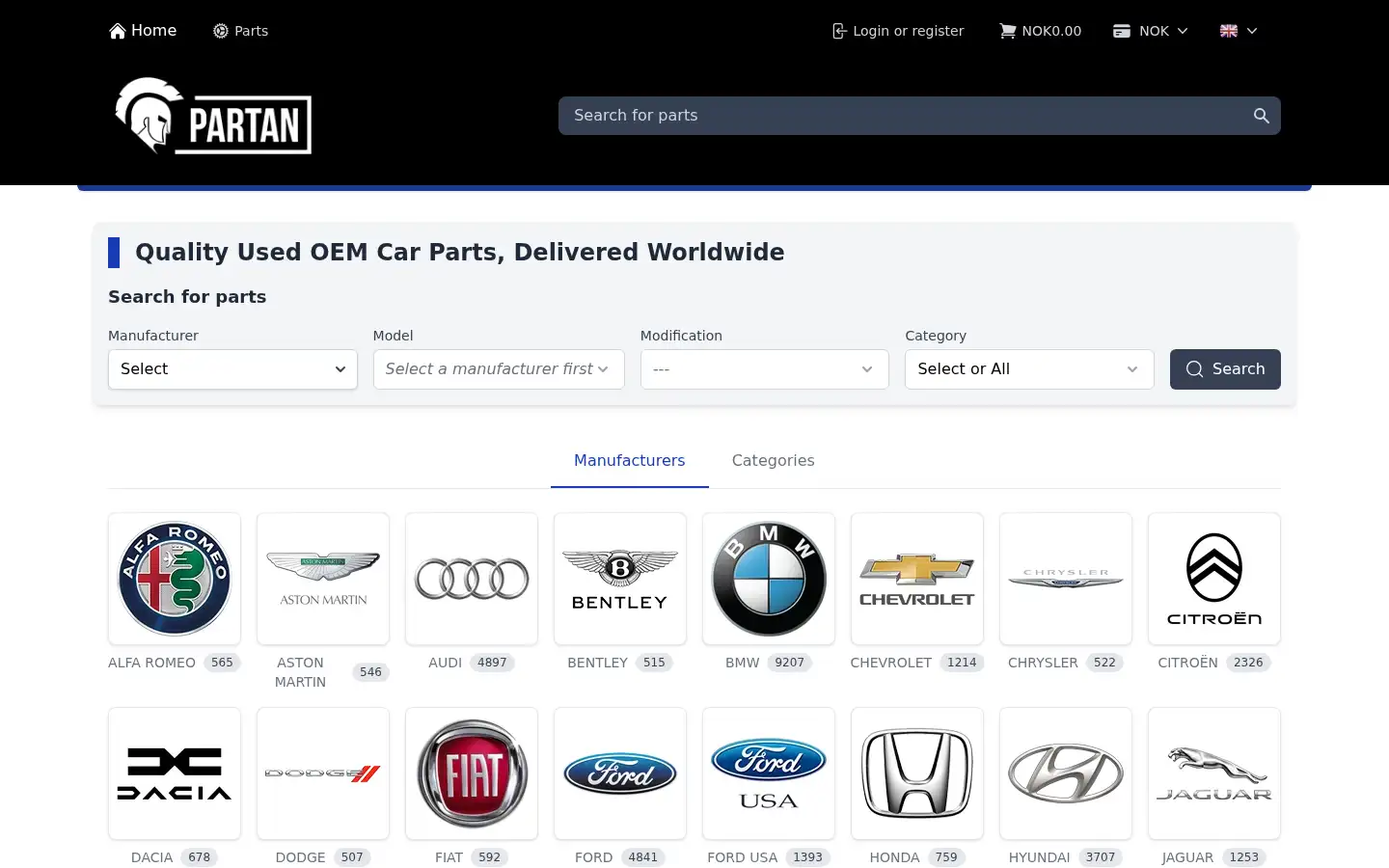
Task: Switch to the Manufacturers tab
Action: pos(629,461)
